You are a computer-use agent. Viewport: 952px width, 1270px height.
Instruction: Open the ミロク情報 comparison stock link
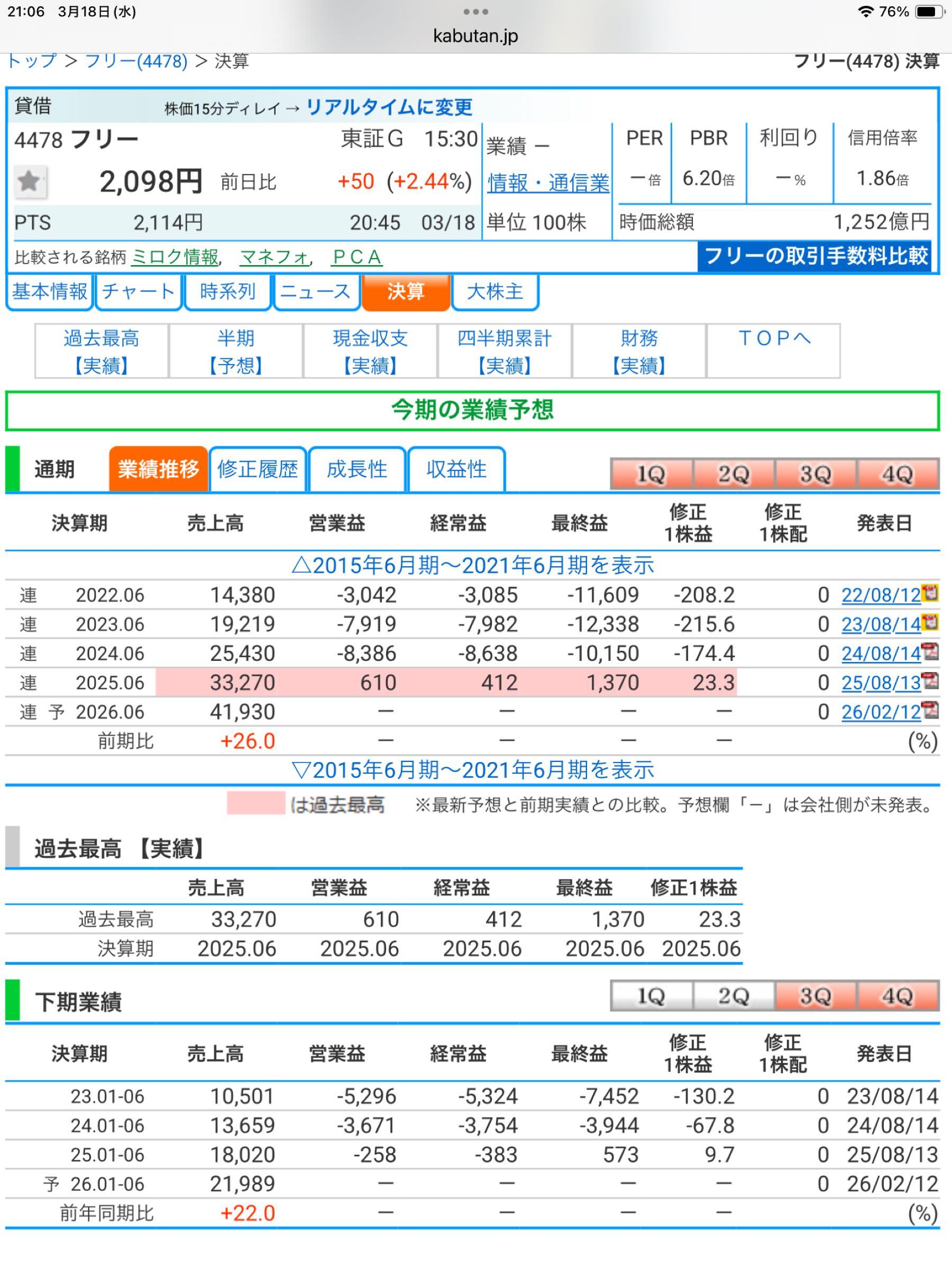point(175,258)
